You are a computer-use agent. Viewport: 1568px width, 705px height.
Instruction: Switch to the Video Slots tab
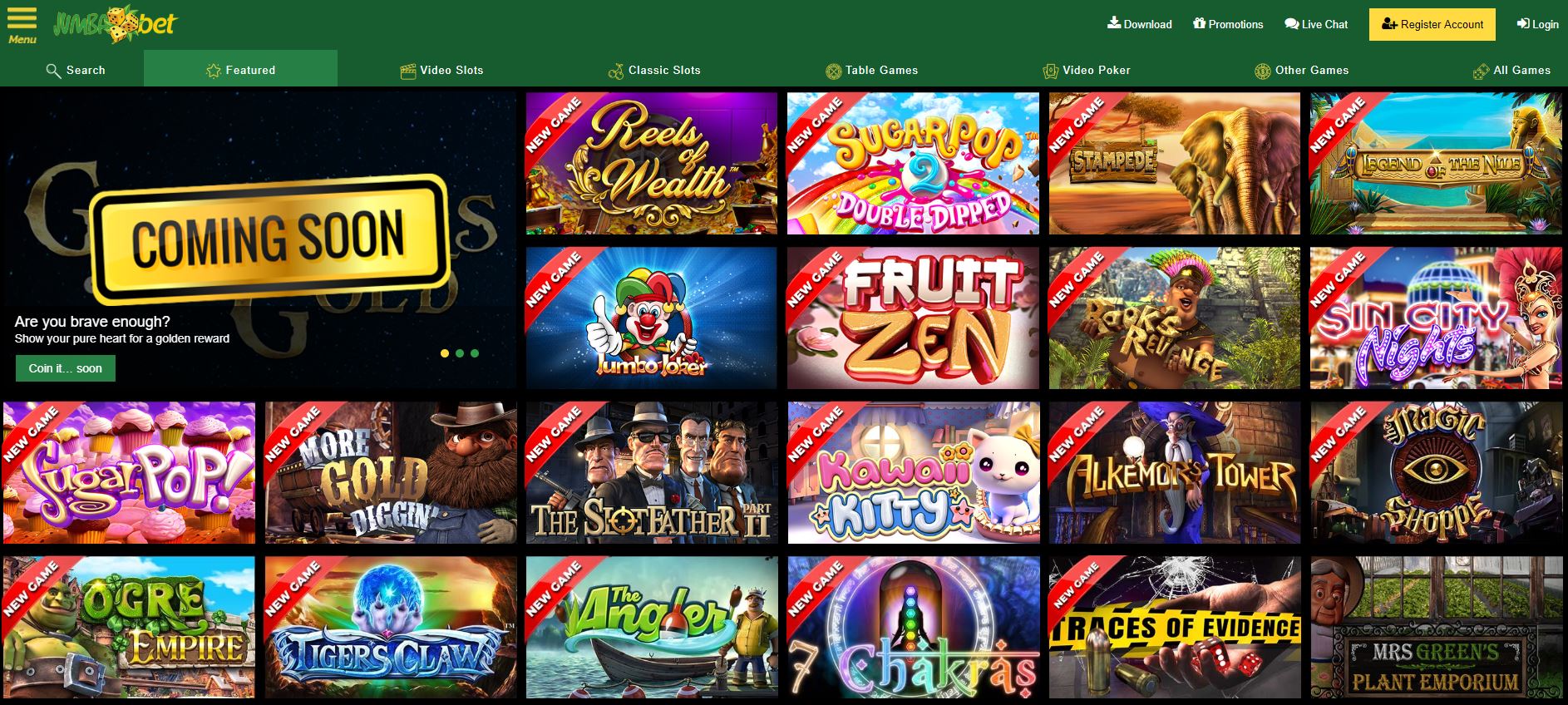(442, 70)
